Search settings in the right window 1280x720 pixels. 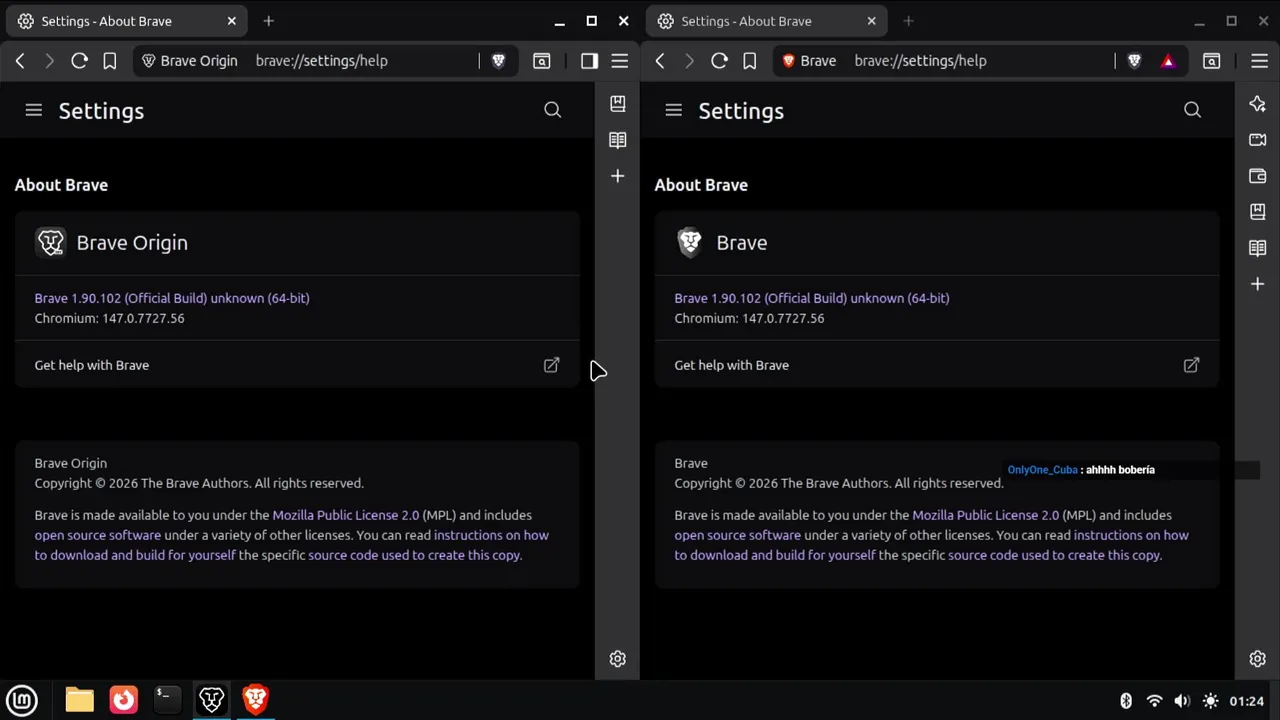tap(1192, 110)
